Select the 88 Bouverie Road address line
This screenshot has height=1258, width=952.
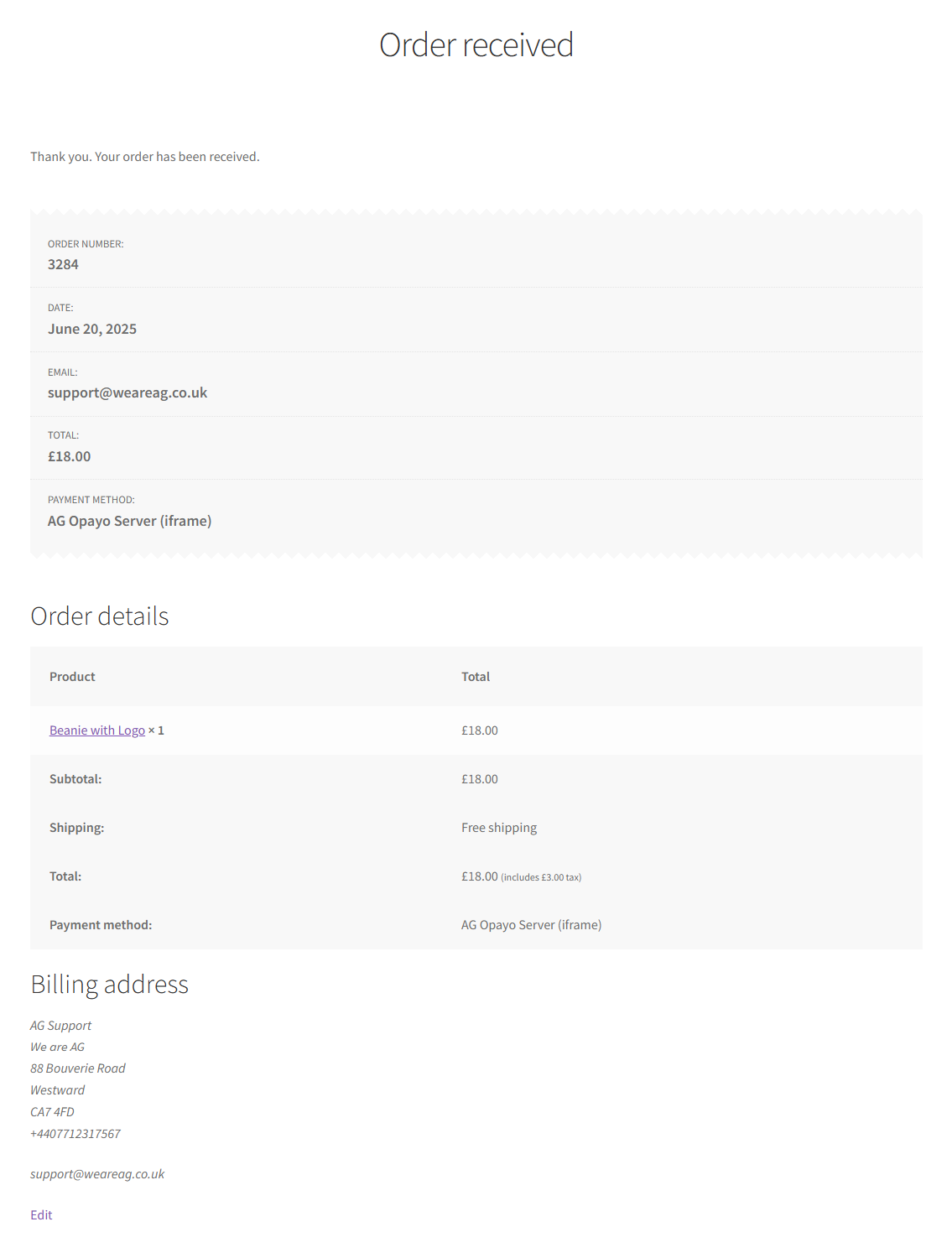[78, 1068]
